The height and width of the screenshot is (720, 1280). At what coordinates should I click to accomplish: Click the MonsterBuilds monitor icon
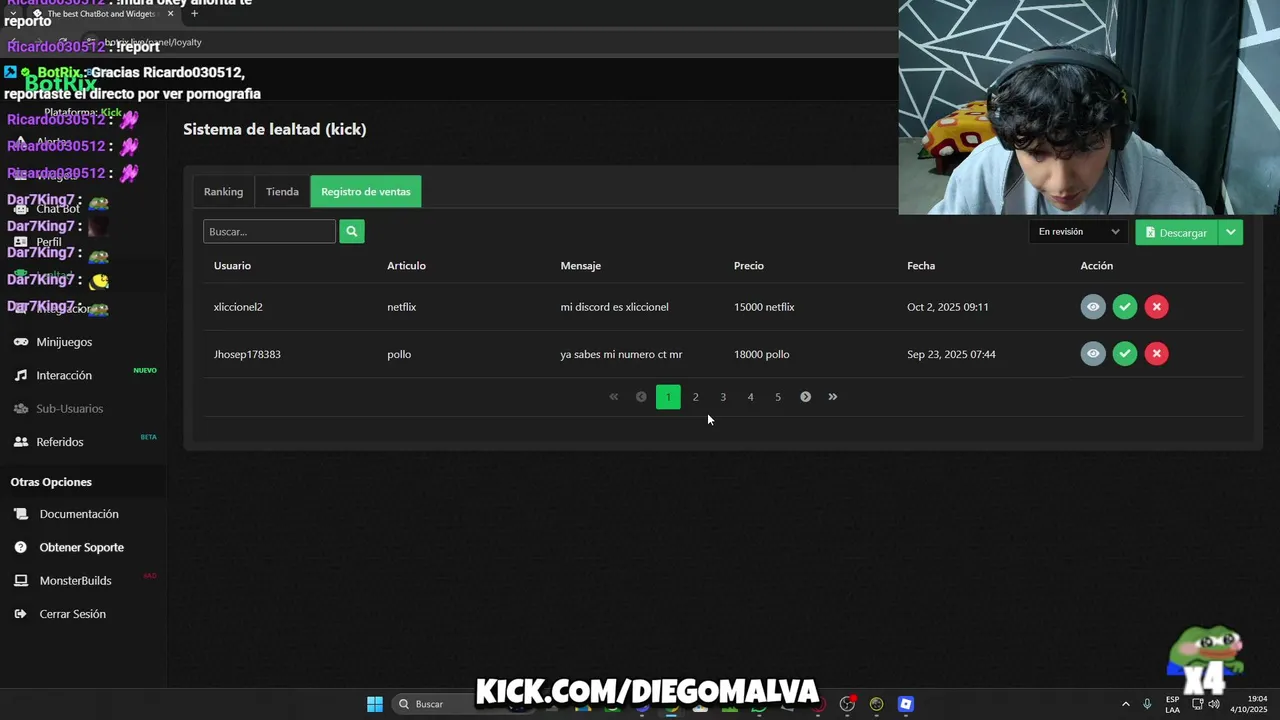(x=20, y=580)
